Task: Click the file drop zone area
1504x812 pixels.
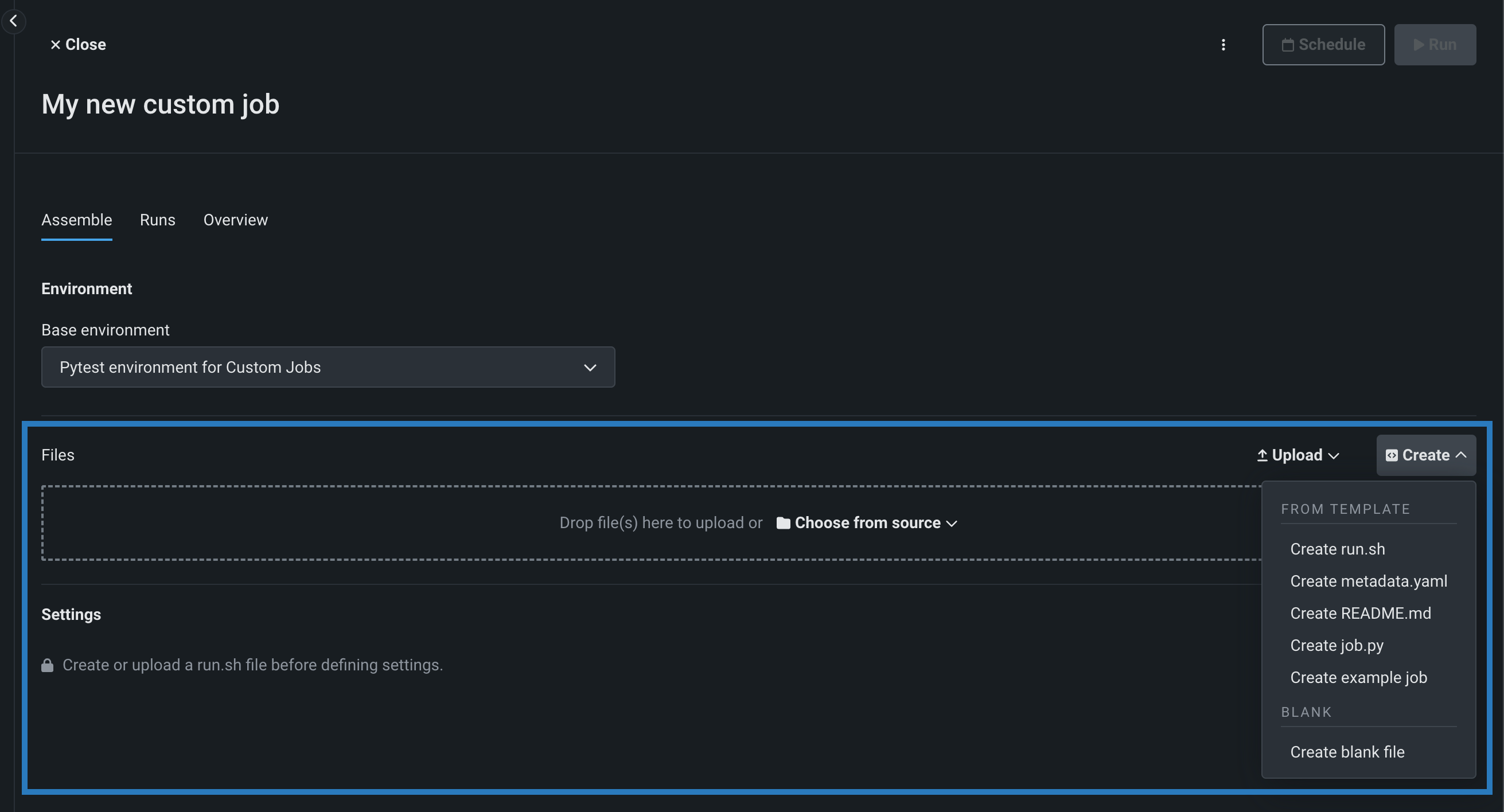Action: (350, 523)
